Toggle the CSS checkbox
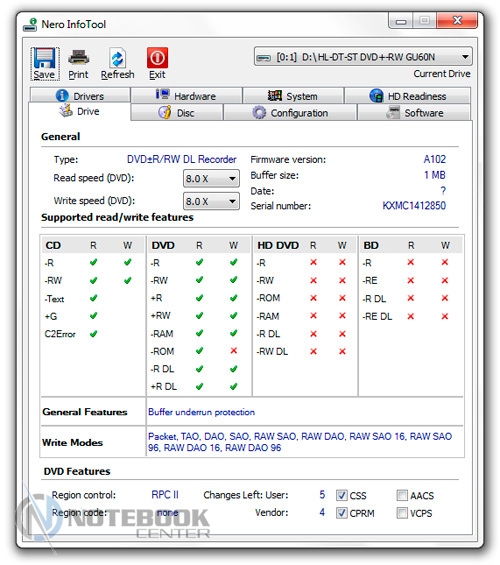The height and width of the screenshot is (565, 500). click(342, 495)
